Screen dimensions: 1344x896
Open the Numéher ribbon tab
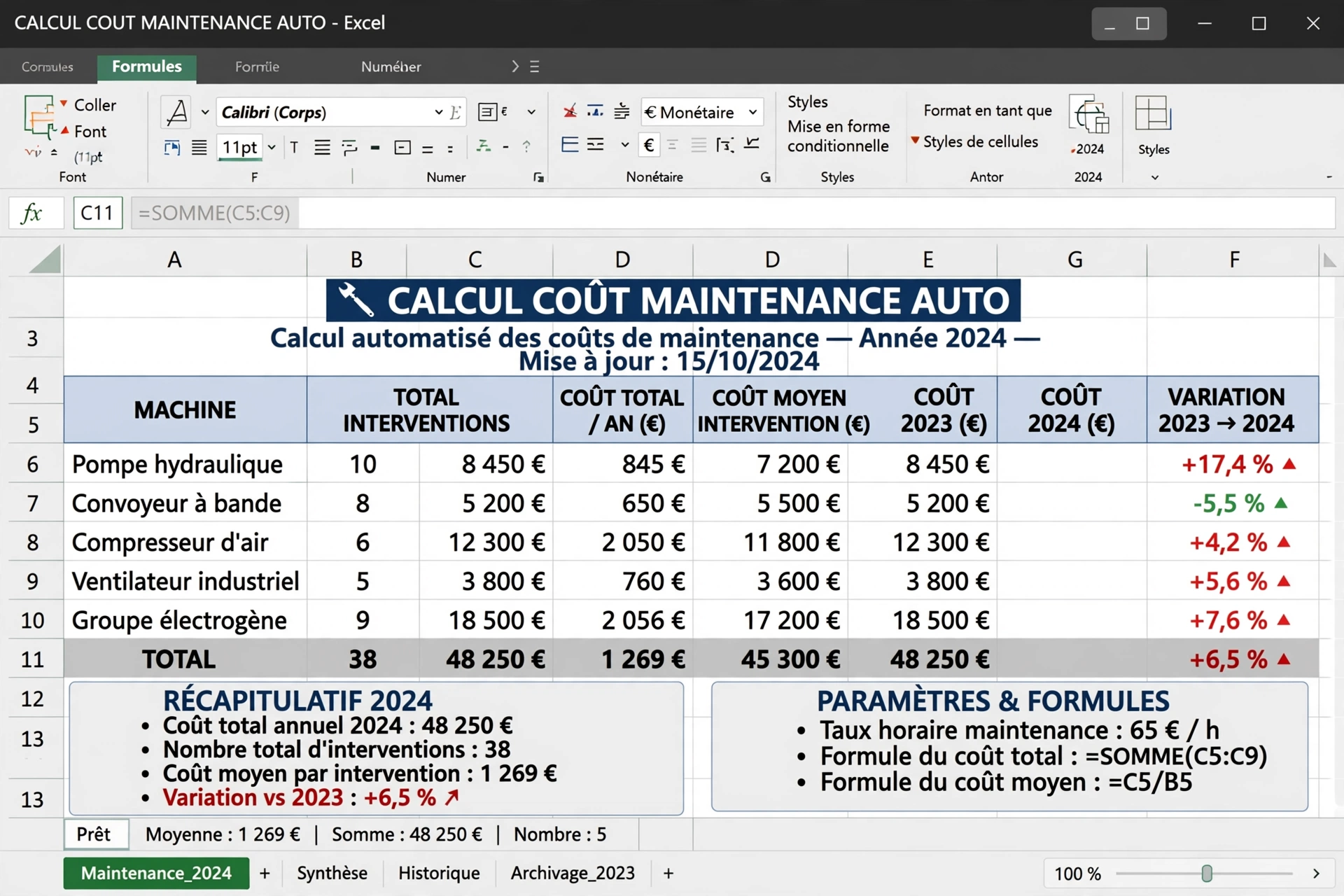click(x=391, y=67)
